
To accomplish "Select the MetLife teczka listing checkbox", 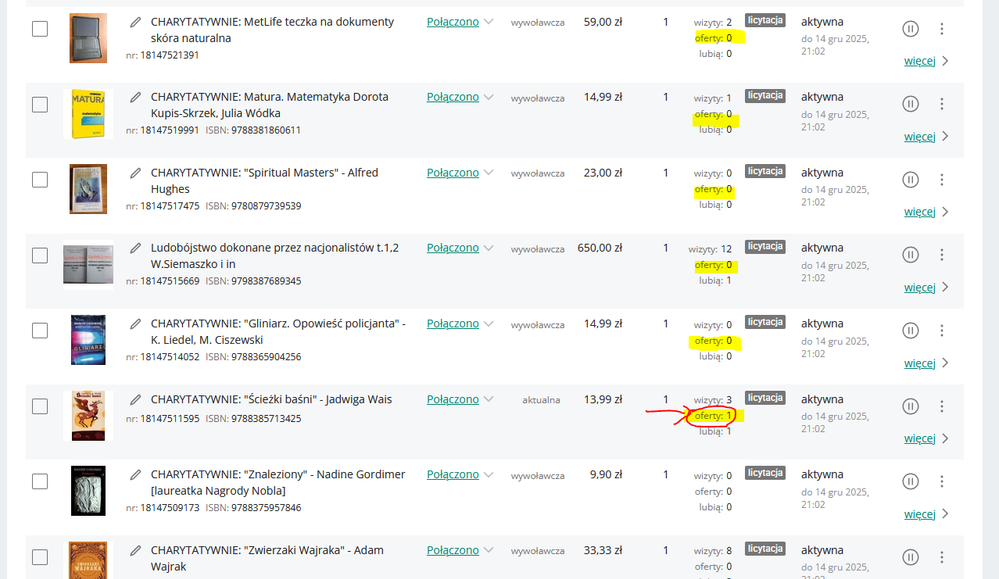I will pyautogui.click(x=40, y=29).
